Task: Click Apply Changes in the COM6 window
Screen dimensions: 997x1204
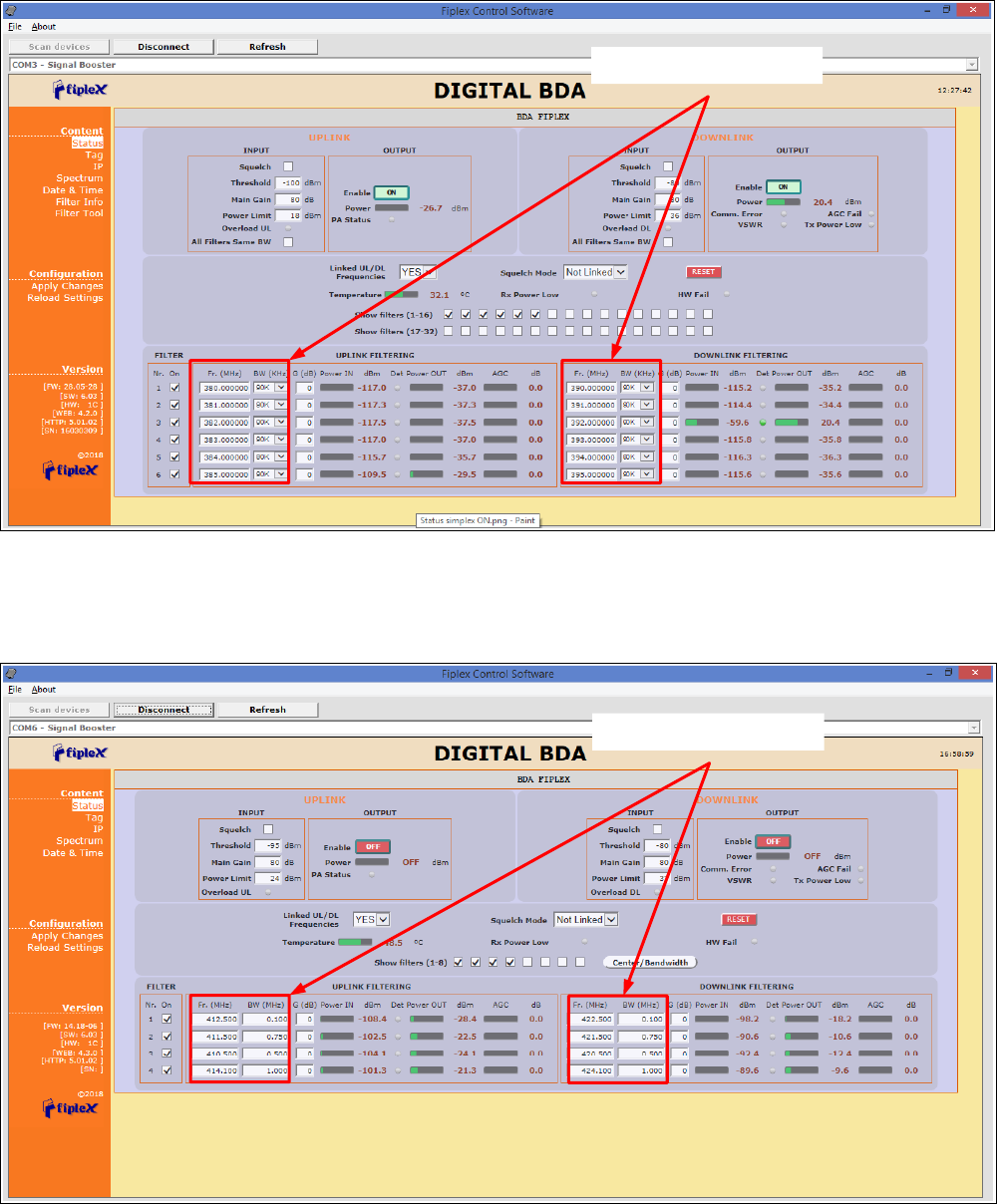Action: 67,936
